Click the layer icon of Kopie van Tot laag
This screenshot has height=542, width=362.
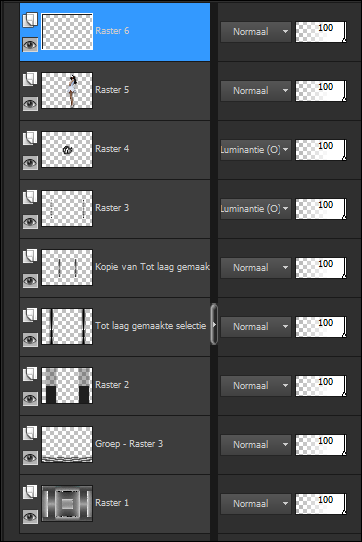(x=30, y=256)
